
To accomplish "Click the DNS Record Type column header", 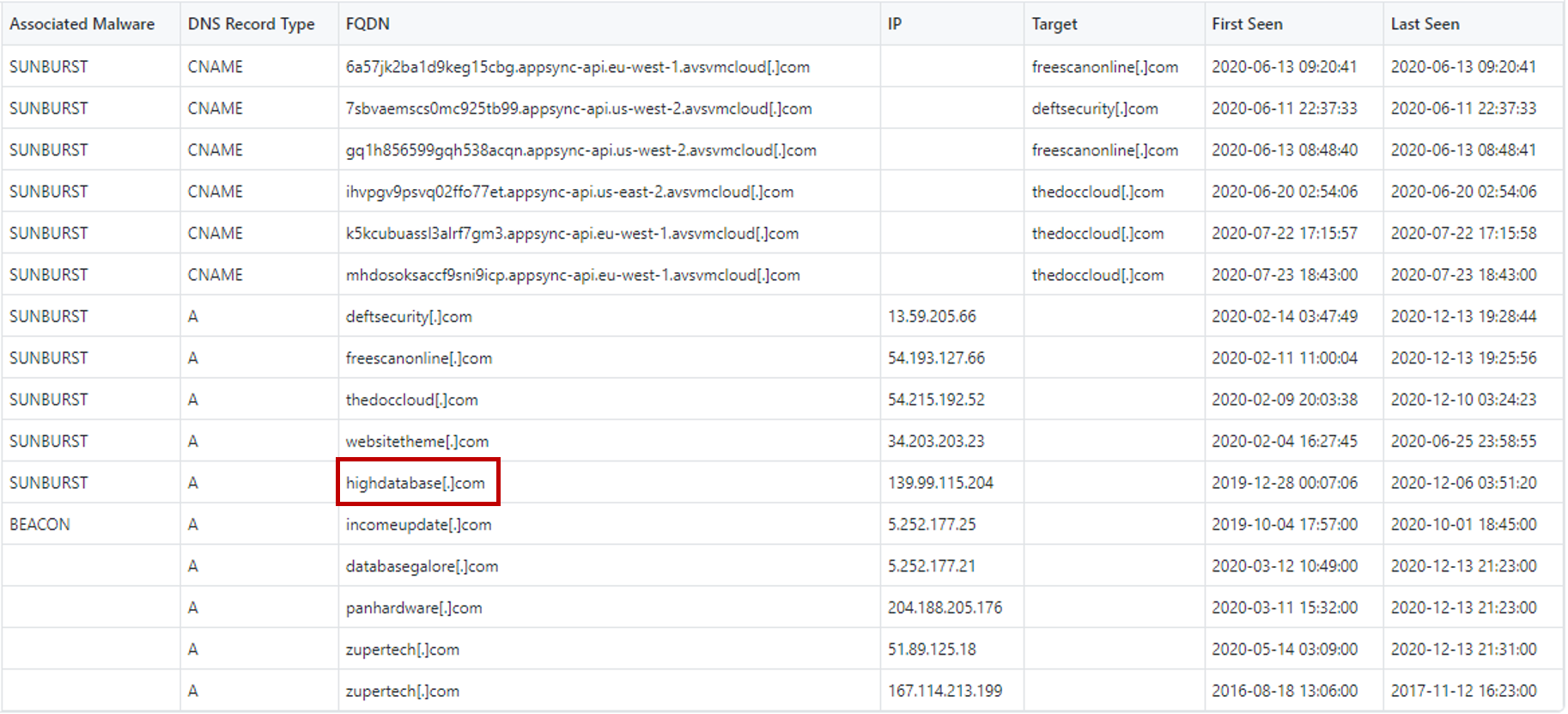I will click(251, 24).
